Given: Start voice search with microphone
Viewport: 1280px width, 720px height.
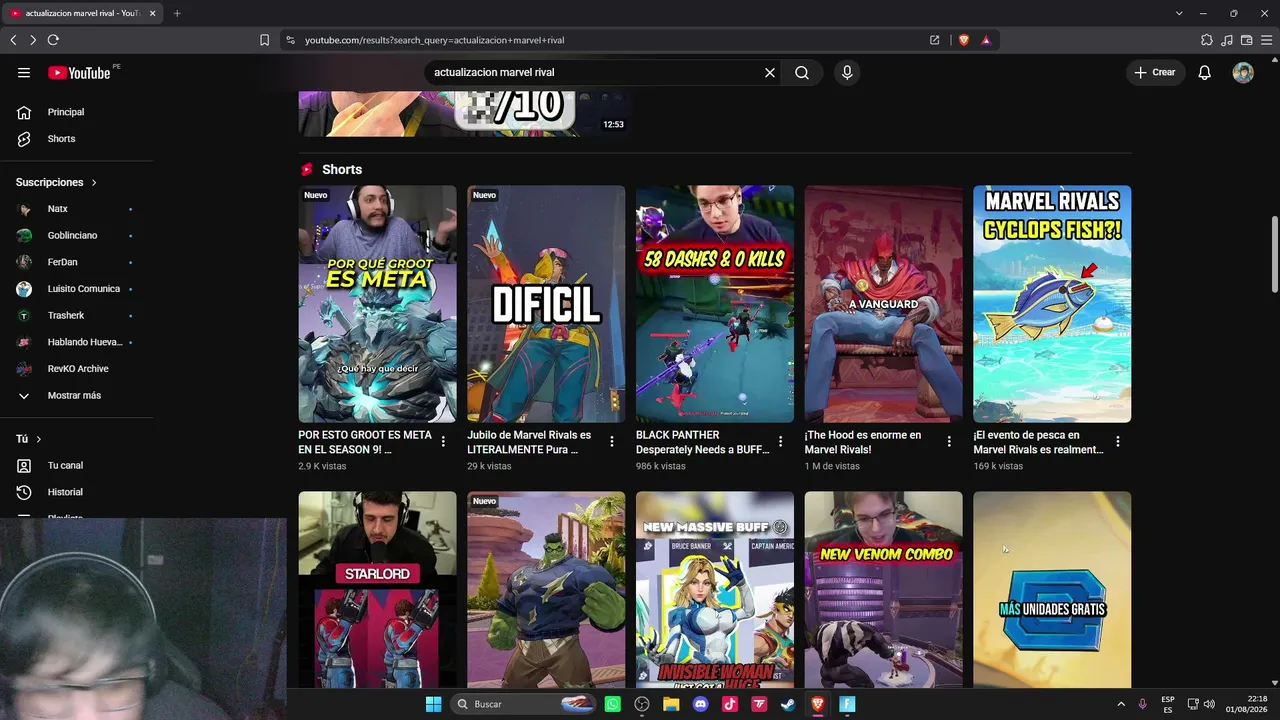Looking at the screenshot, I should pos(847,73).
